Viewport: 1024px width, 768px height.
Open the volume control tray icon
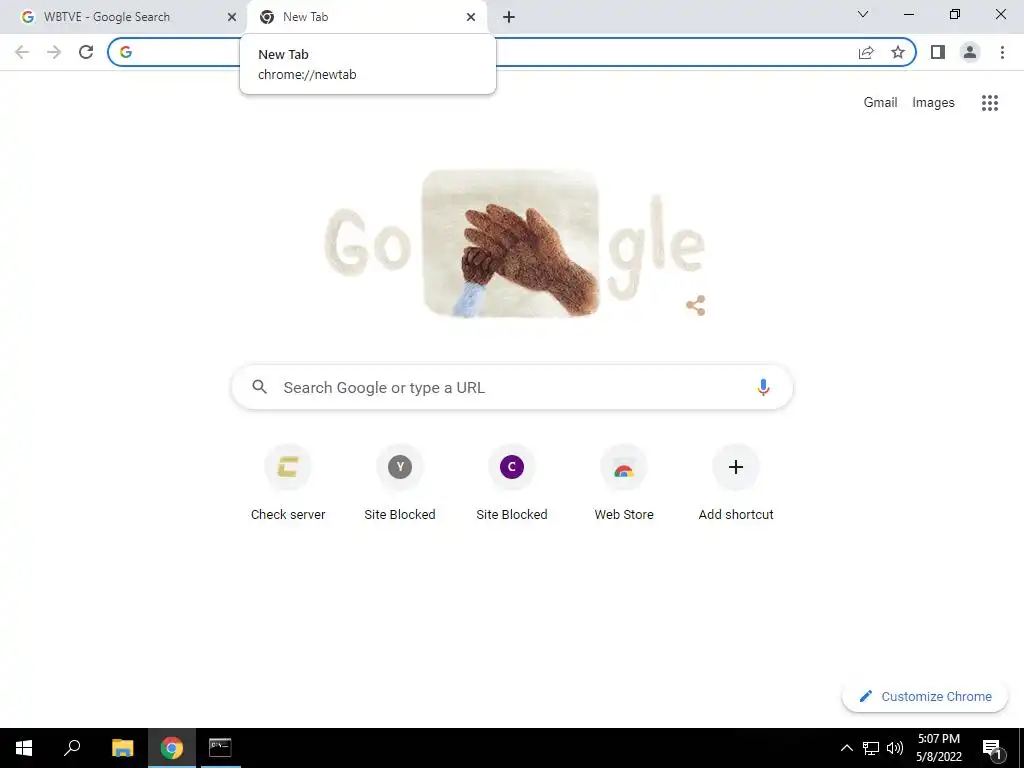895,748
